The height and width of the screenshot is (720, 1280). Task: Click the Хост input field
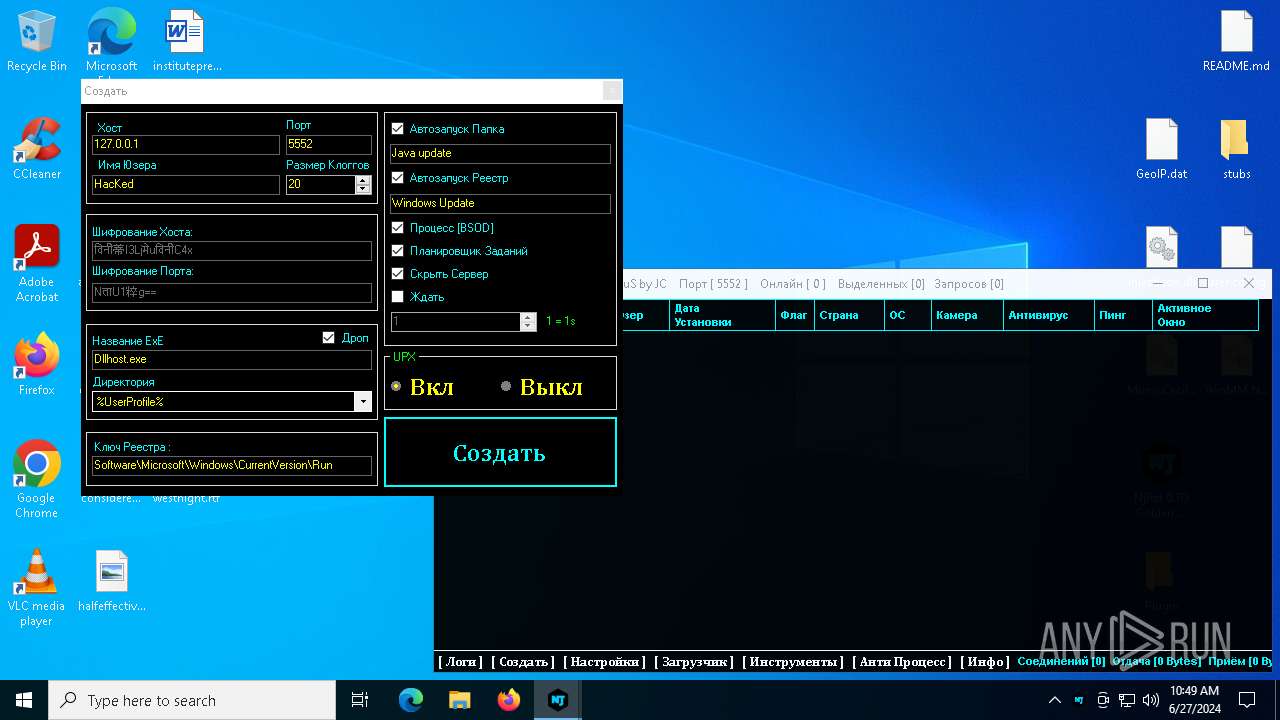pyautogui.click(x=186, y=145)
